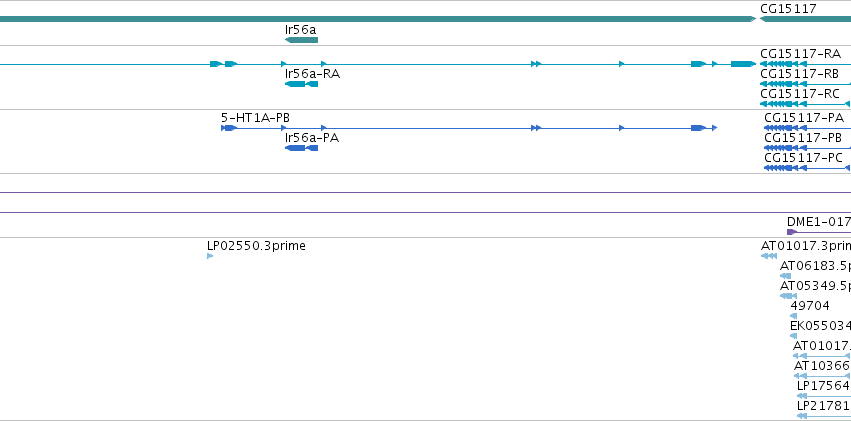Screen dimensions: 851x421
Task: Click the CG15117 gene label
Action: coord(788,9)
